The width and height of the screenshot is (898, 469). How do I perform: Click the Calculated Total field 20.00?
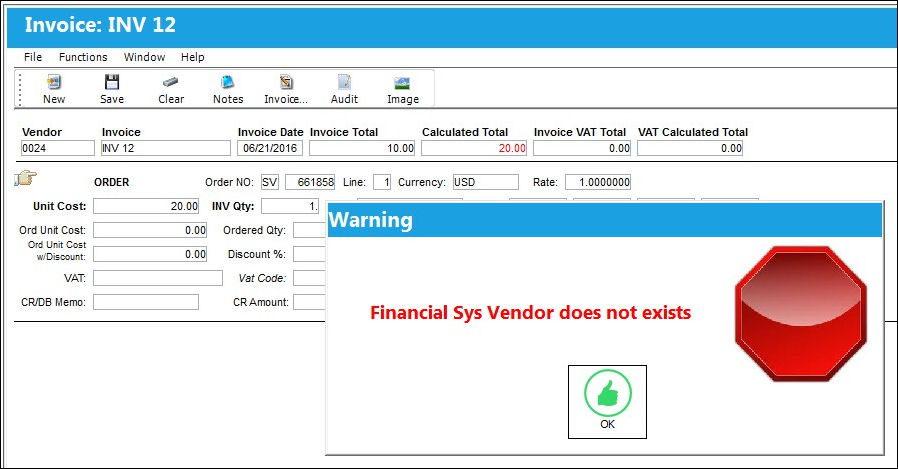[474, 148]
